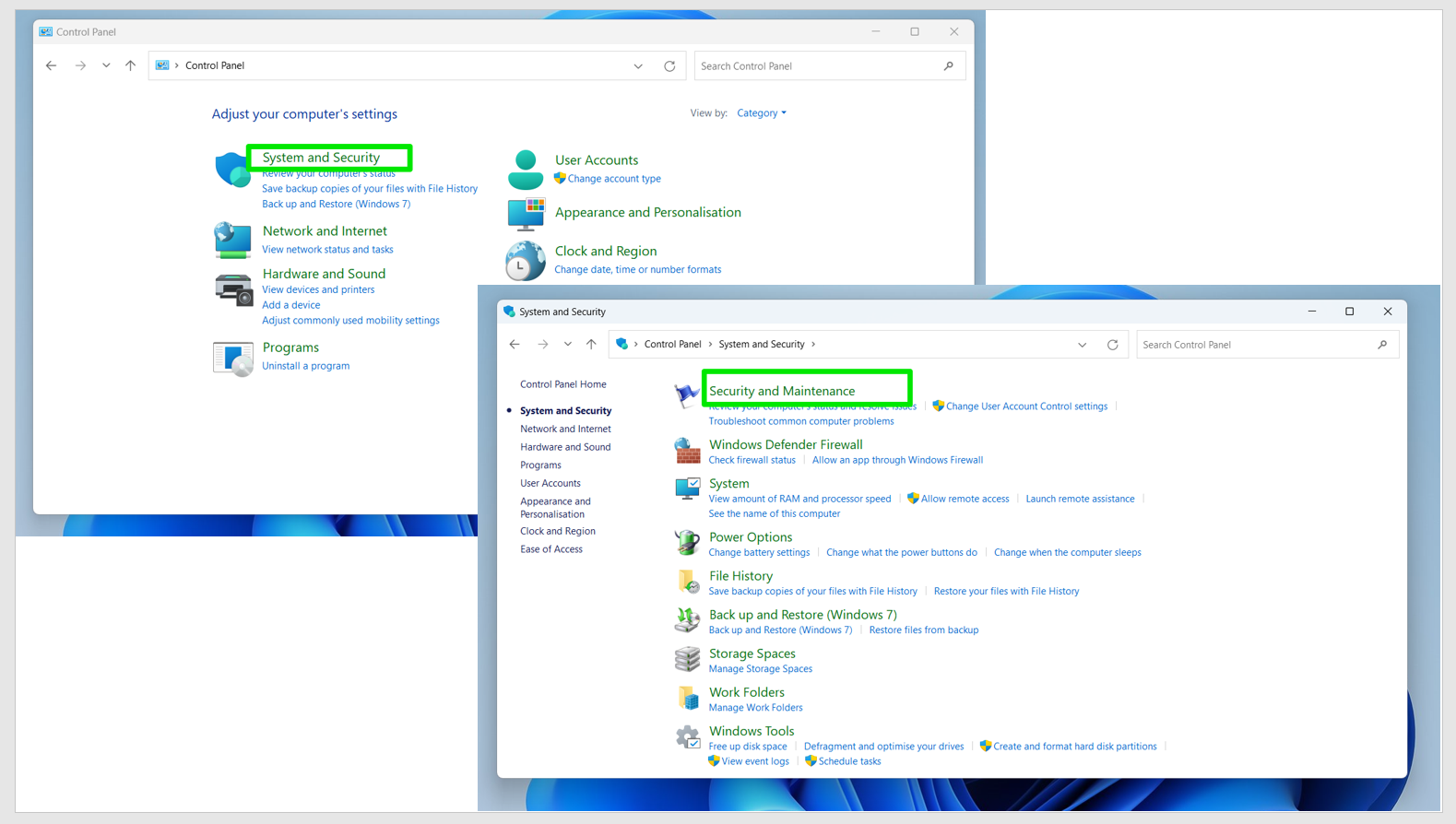This screenshot has width=1456, height=824.
Task: Click address bar Control Panel breadcrumb in front window
Action: 672,345
